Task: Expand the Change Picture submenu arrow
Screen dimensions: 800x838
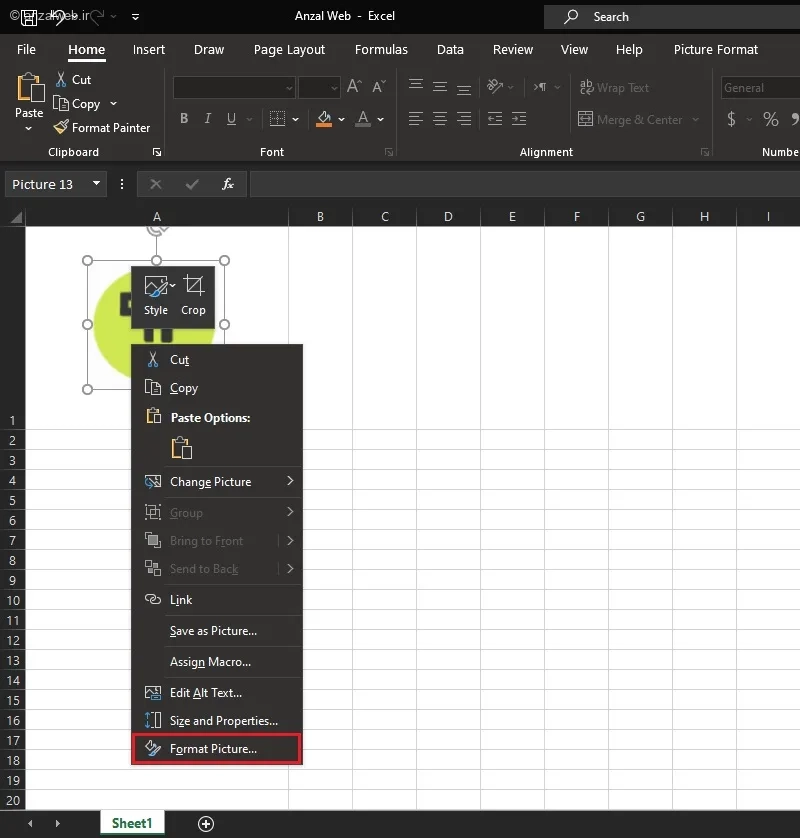Action: (x=290, y=481)
